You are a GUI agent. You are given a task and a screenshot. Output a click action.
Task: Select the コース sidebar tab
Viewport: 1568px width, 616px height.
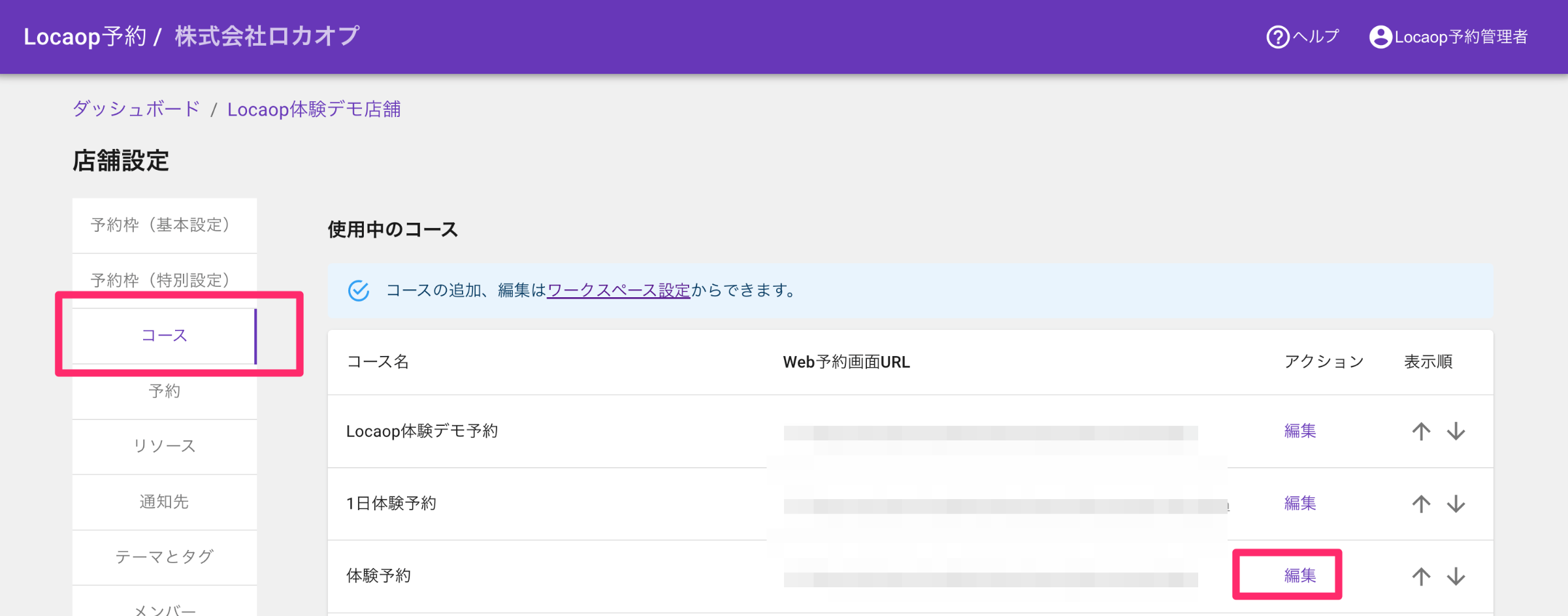[x=164, y=336]
